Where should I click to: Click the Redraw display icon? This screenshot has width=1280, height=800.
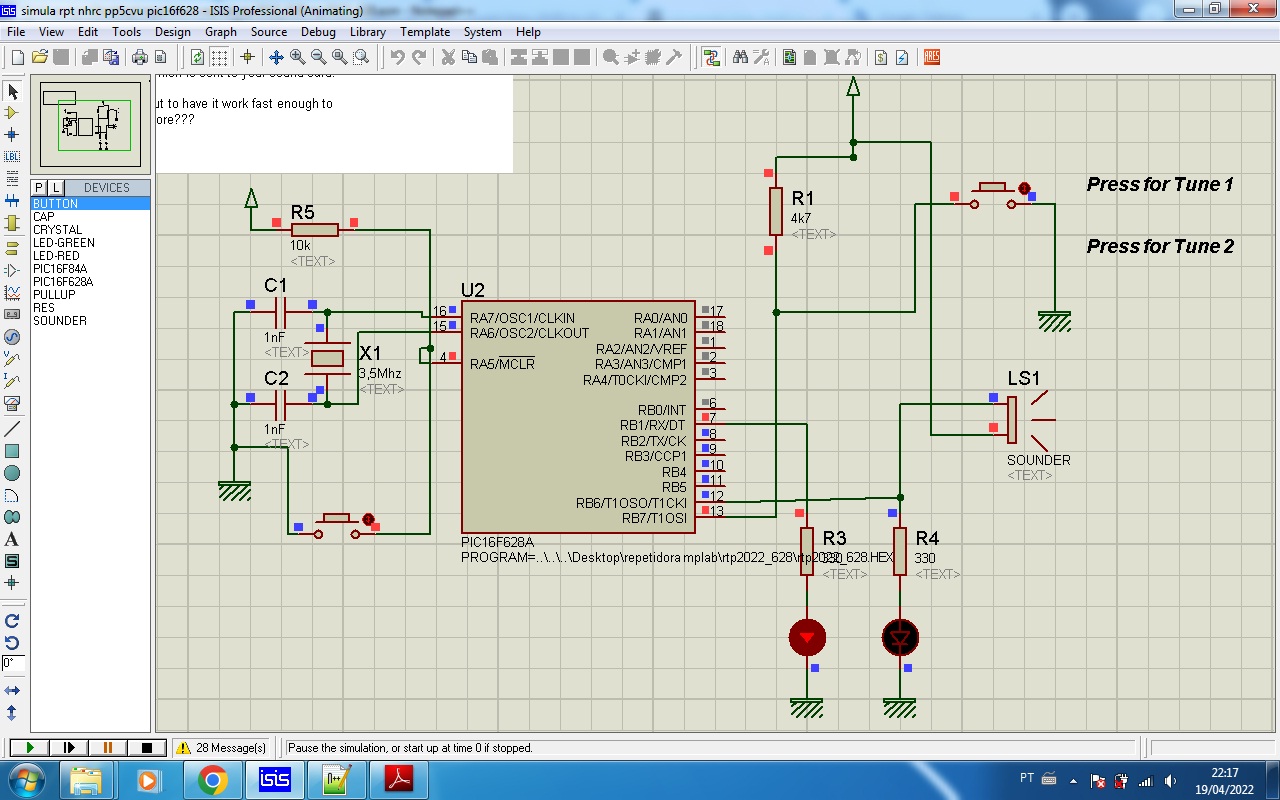(197, 57)
